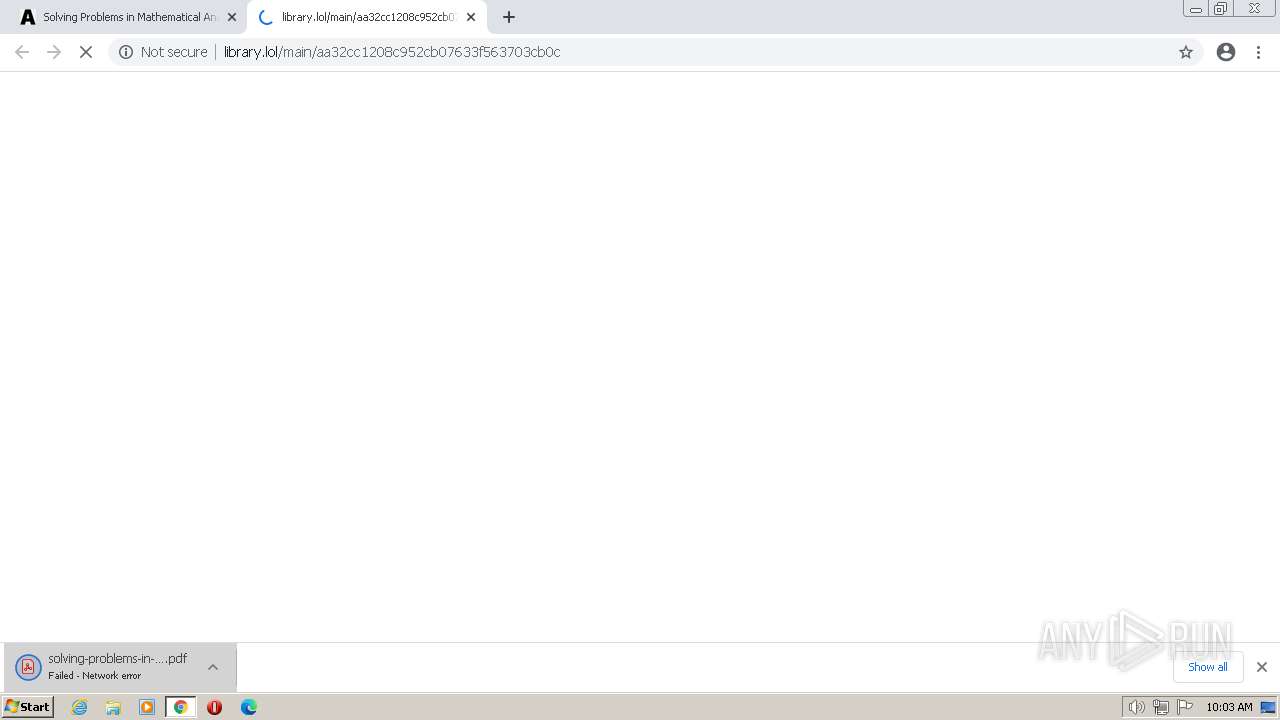This screenshot has height=720, width=1280.
Task: View Not secure site information
Action: coord(163,52)
